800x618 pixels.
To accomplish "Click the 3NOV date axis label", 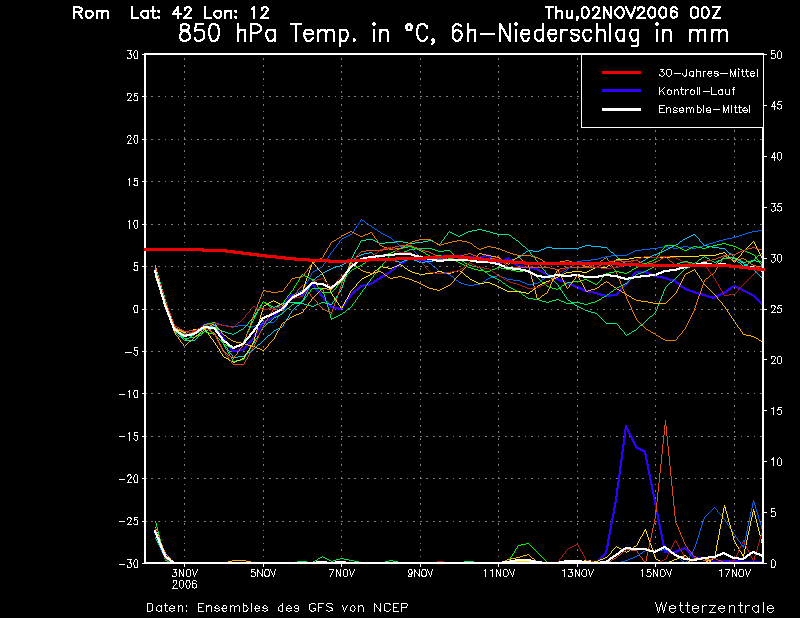I will [x=185, y=574].
